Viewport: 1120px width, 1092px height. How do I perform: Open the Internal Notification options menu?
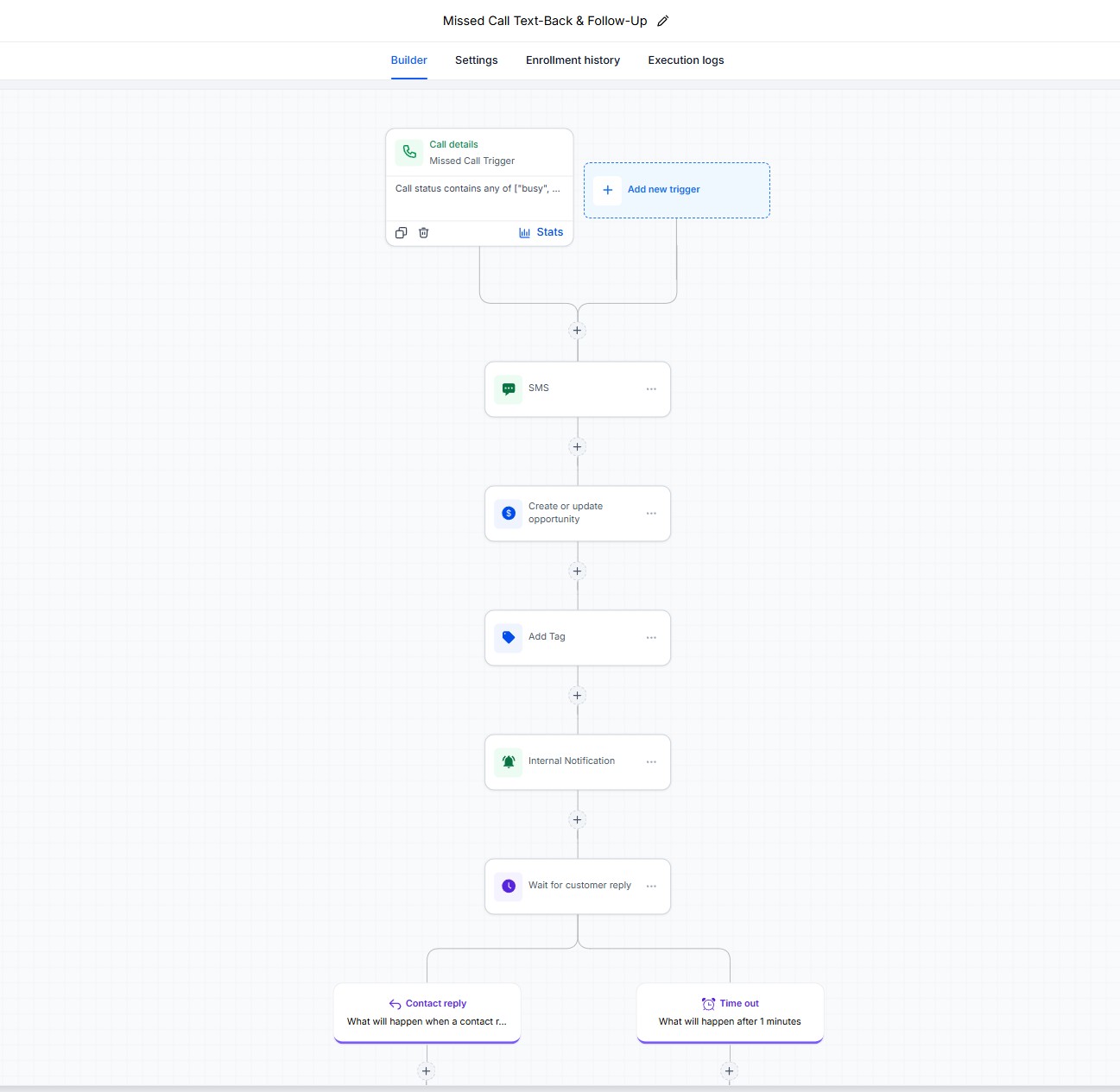[x=651, y=762]
